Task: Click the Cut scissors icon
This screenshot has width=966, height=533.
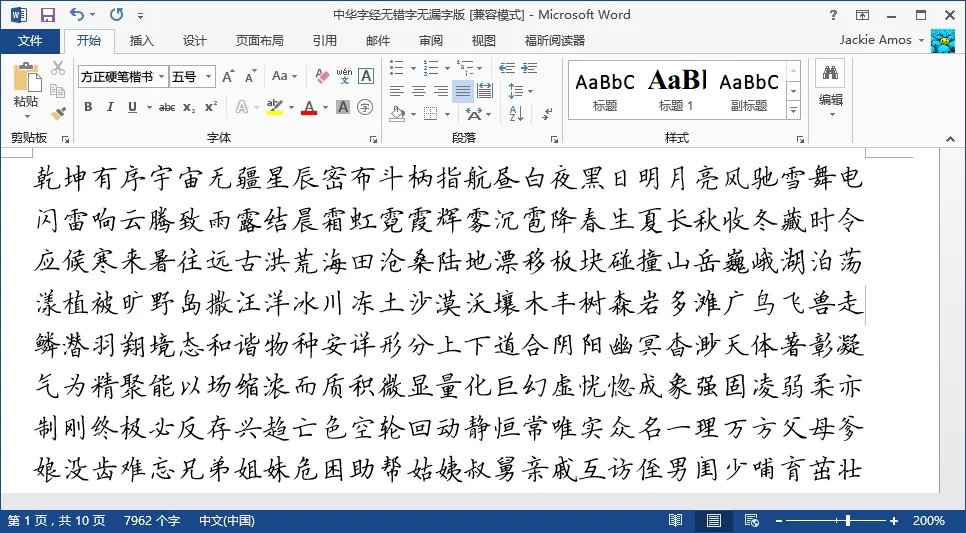Action: (x=59, y=68)
